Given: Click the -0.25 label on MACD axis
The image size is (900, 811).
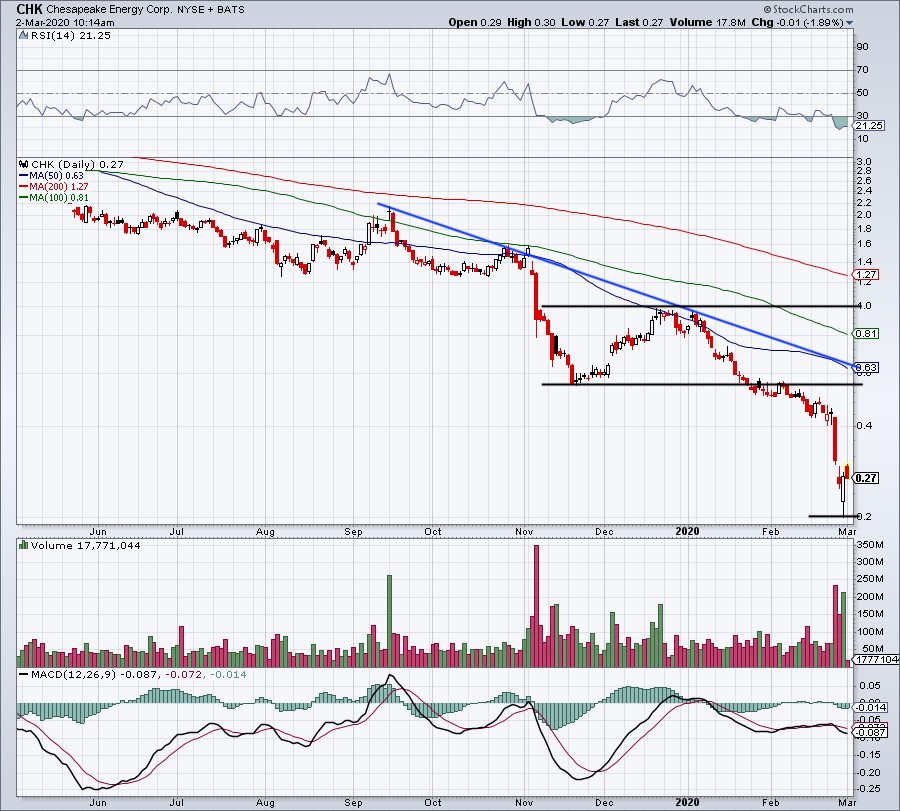Looking at the screenshot, I should (x=870, y=789).
